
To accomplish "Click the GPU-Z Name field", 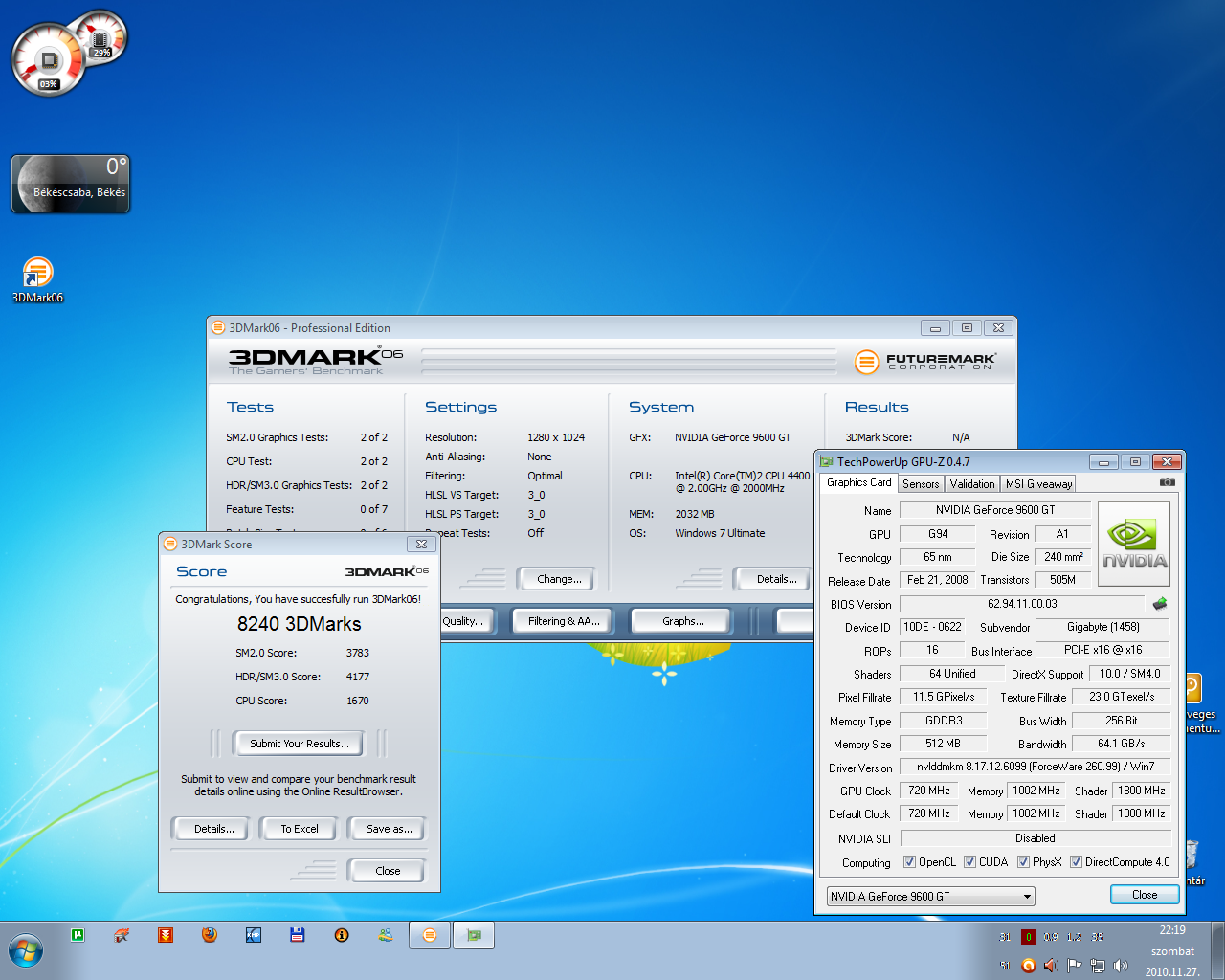I will click(x=995, y=510).
